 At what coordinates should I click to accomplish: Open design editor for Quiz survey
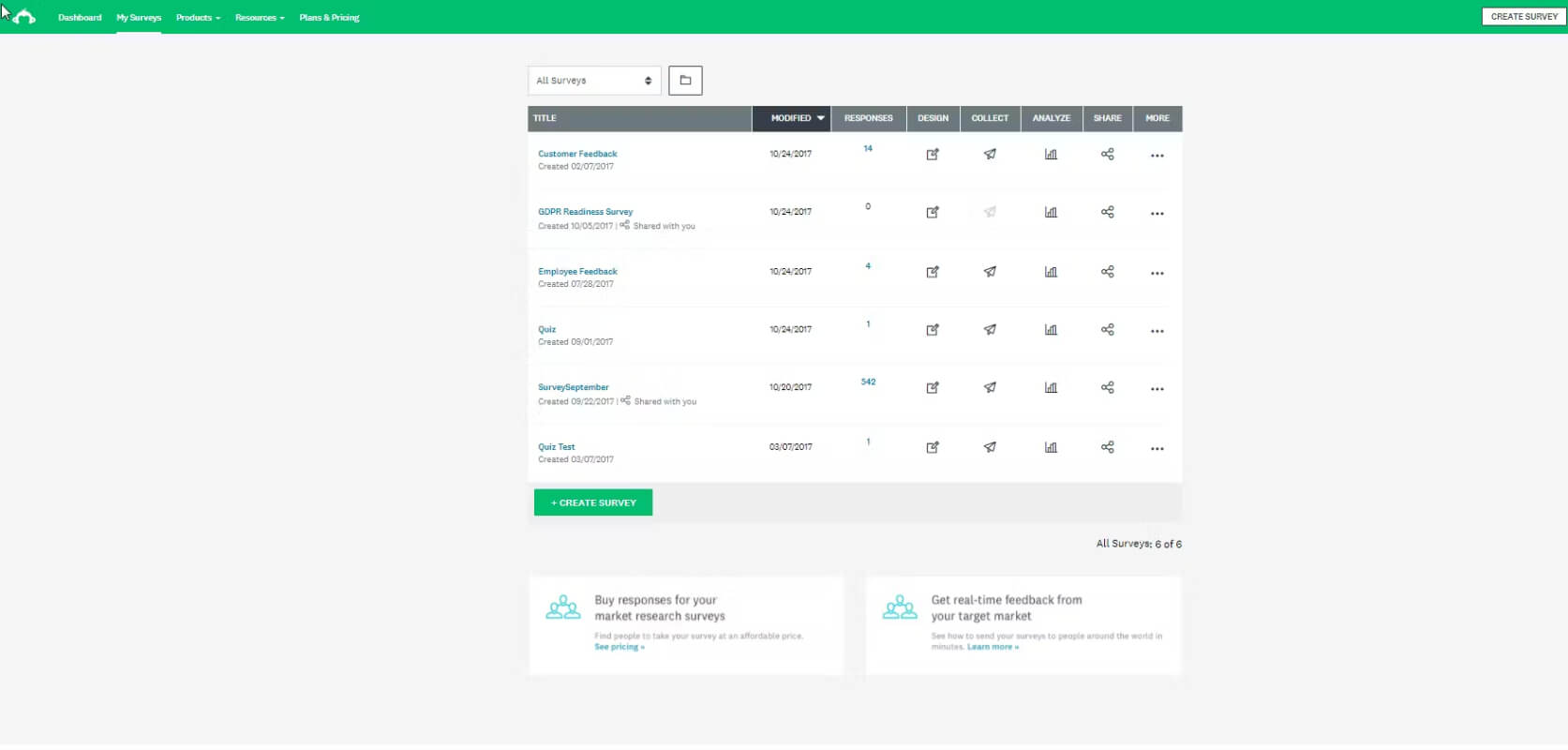[x=933, y=330]
